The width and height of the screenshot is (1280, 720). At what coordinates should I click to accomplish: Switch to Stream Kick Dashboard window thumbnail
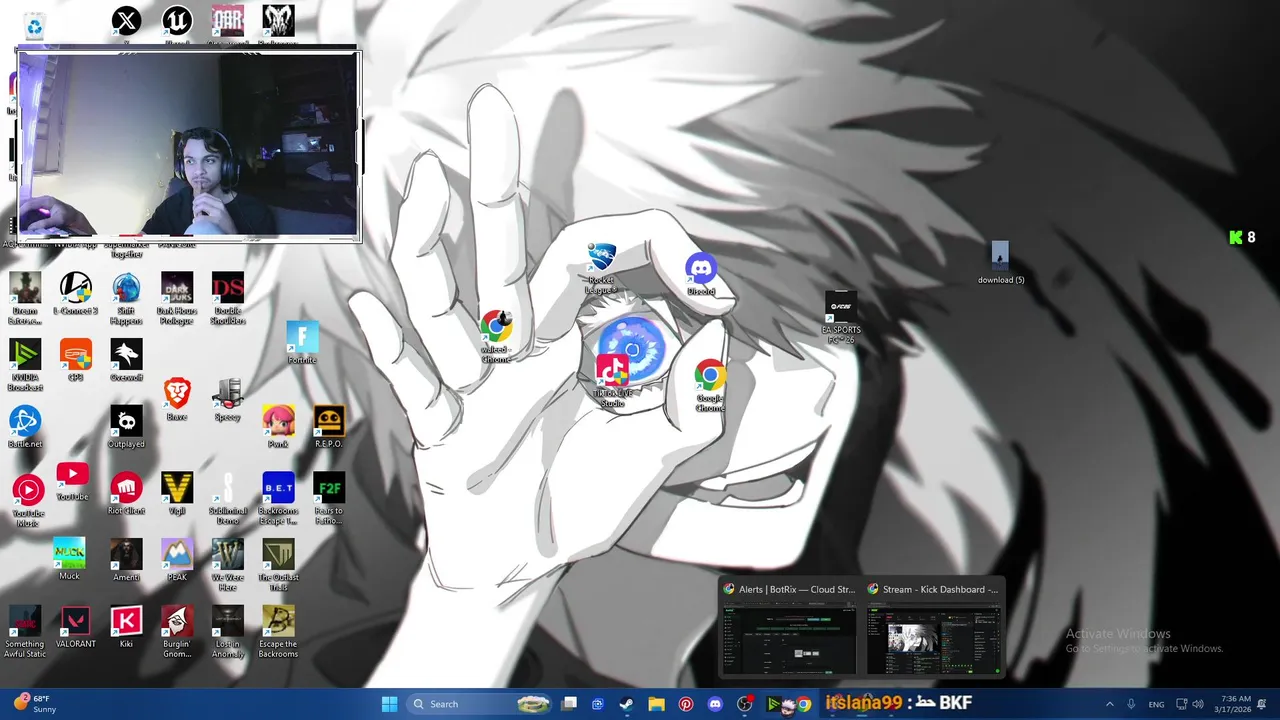pos(933,628)
